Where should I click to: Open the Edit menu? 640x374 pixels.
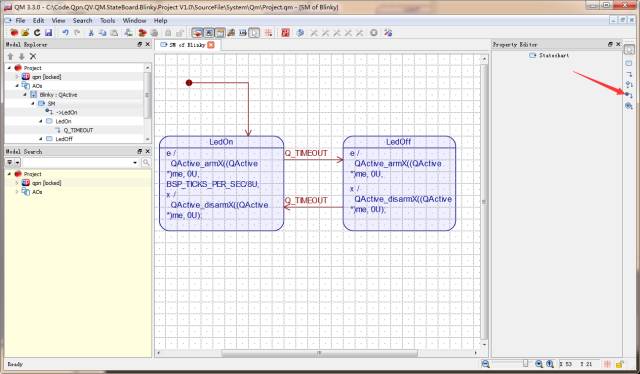(x=38, y=20)
